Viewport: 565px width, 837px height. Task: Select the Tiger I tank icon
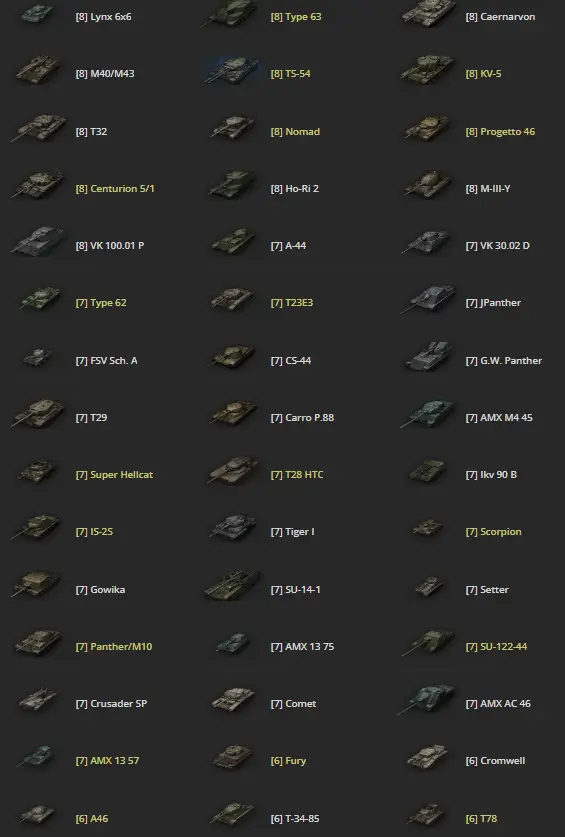click(233, 527)
